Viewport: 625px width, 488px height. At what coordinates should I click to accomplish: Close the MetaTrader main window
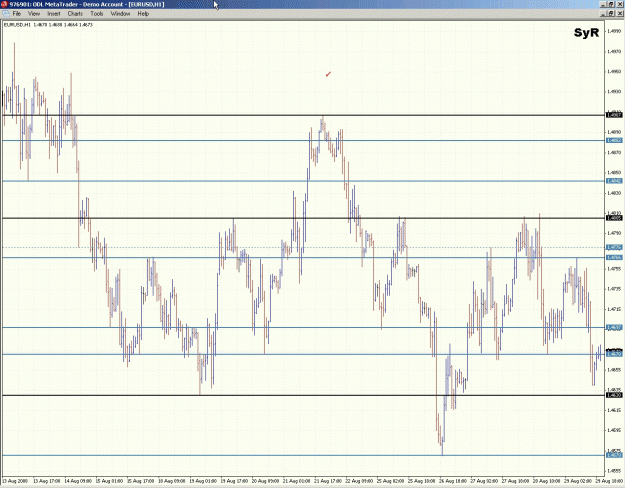coord(619,4)
